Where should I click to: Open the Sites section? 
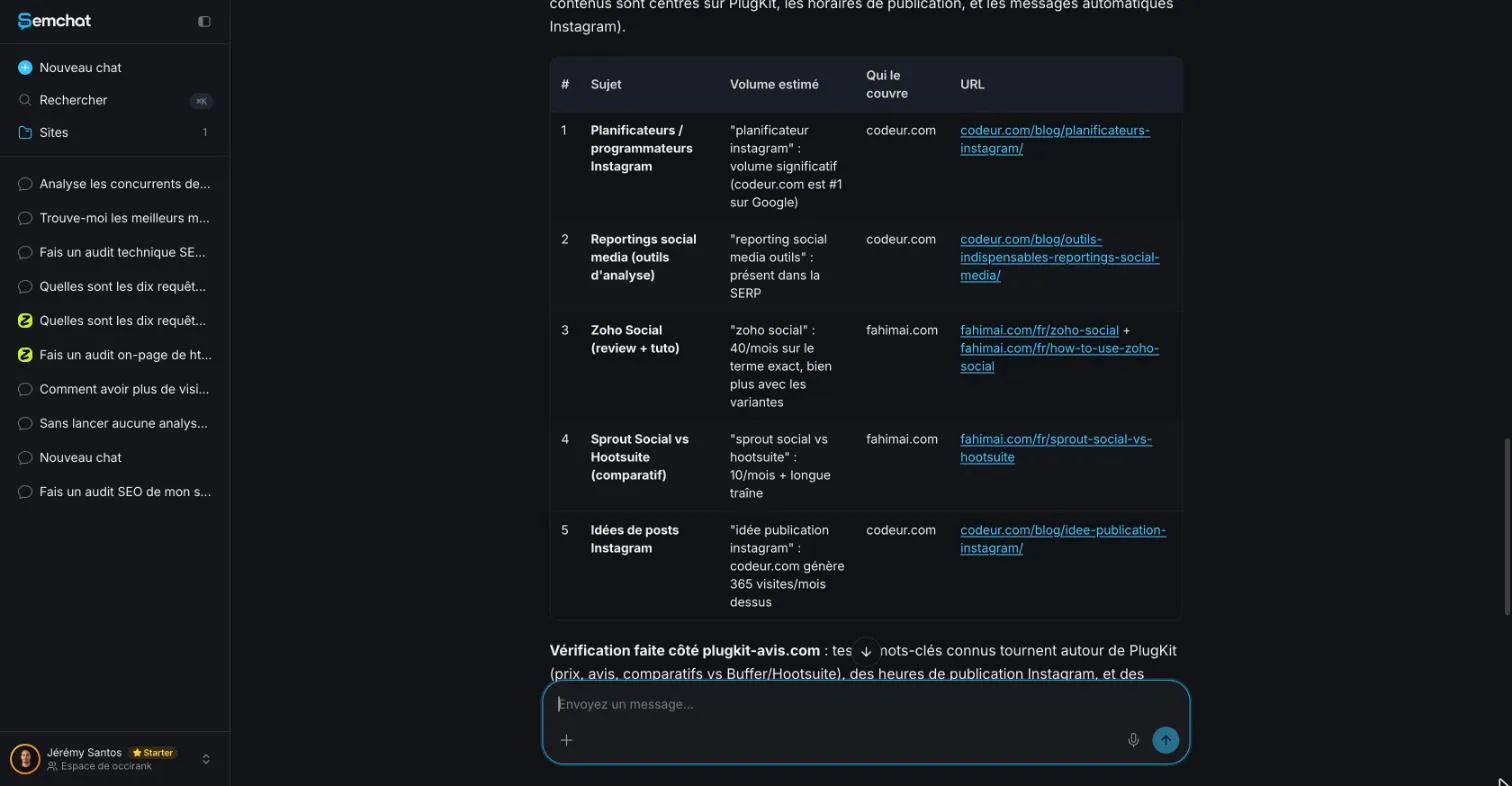[115, 132]
